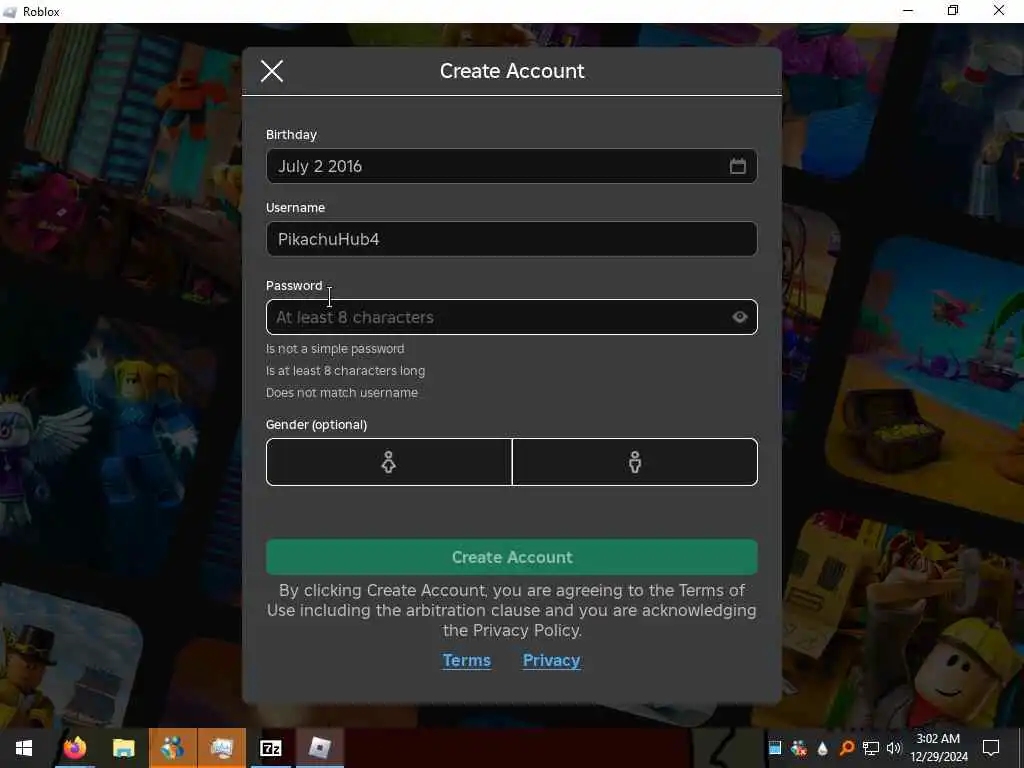Click the orange magnifier tray icon
This screenshot has width=1024, height=768.
pyautogui.click(x=846, y=748)
